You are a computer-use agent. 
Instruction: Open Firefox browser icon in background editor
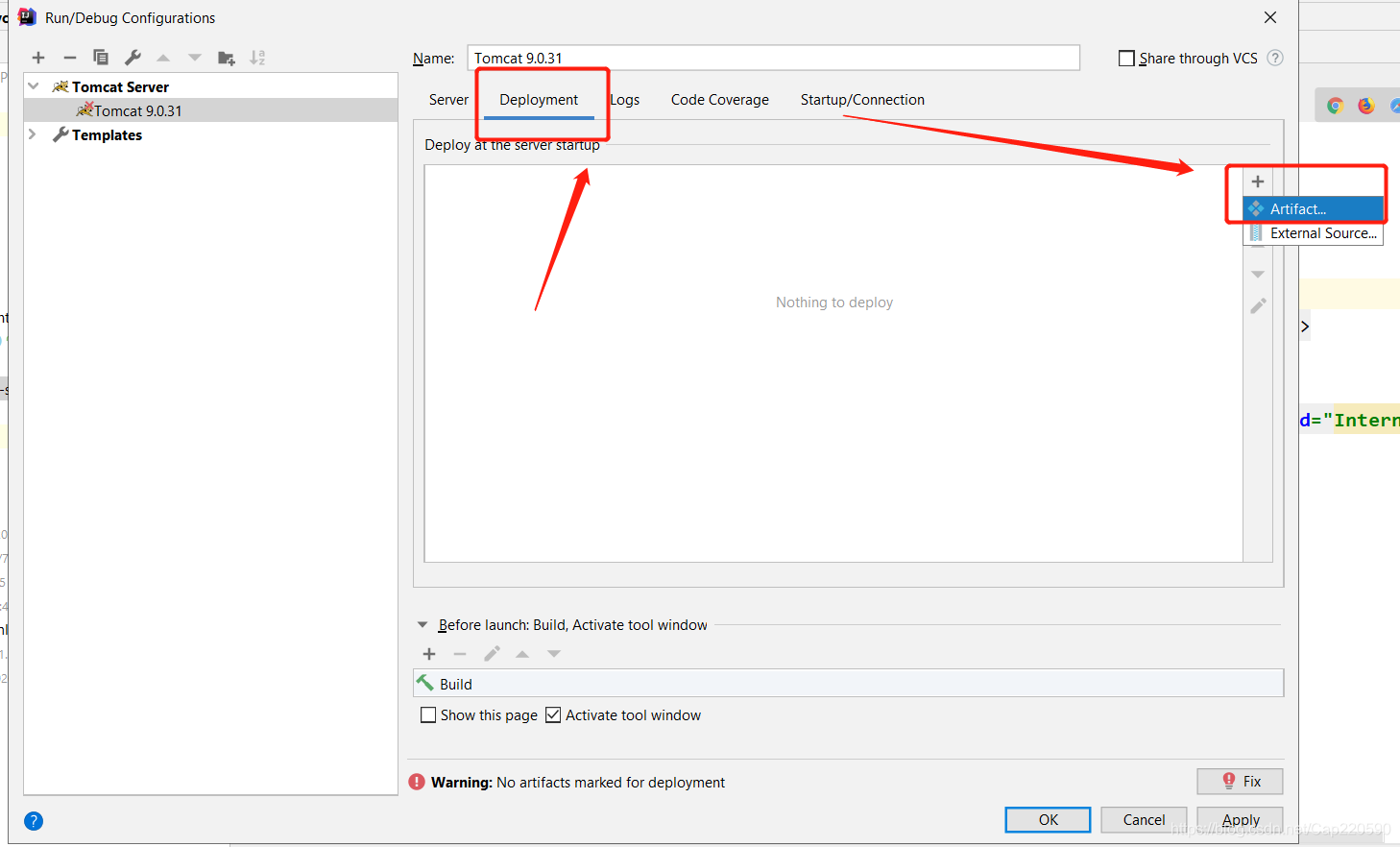1366,106
